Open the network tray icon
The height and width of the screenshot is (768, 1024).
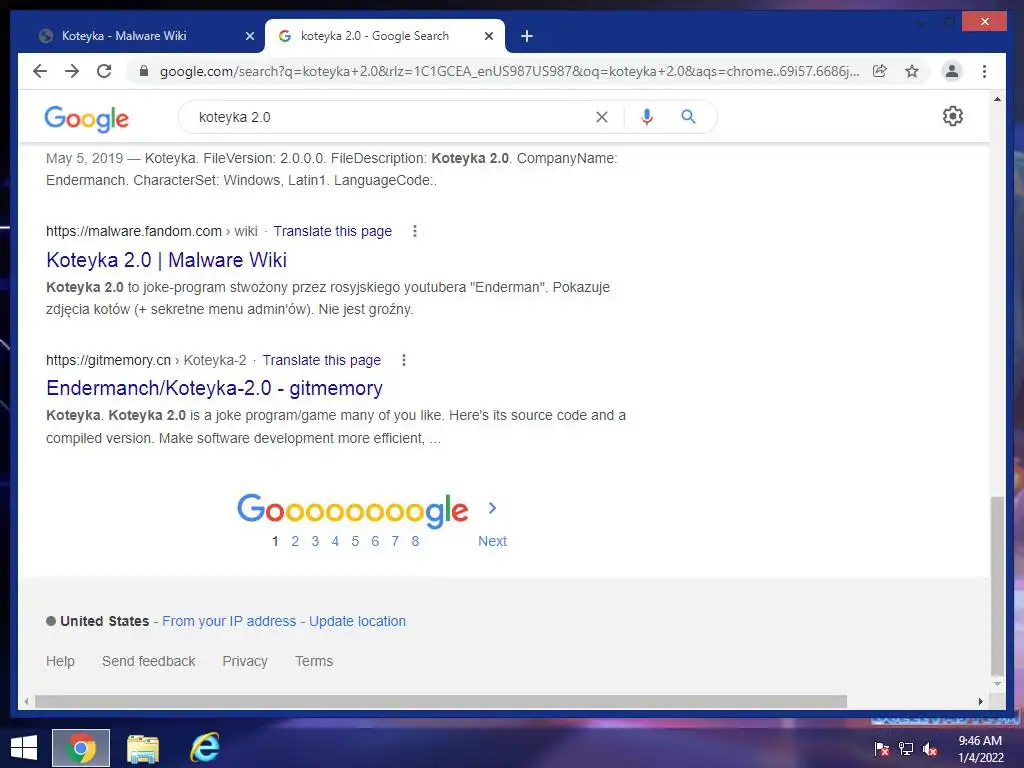point(906,749)
